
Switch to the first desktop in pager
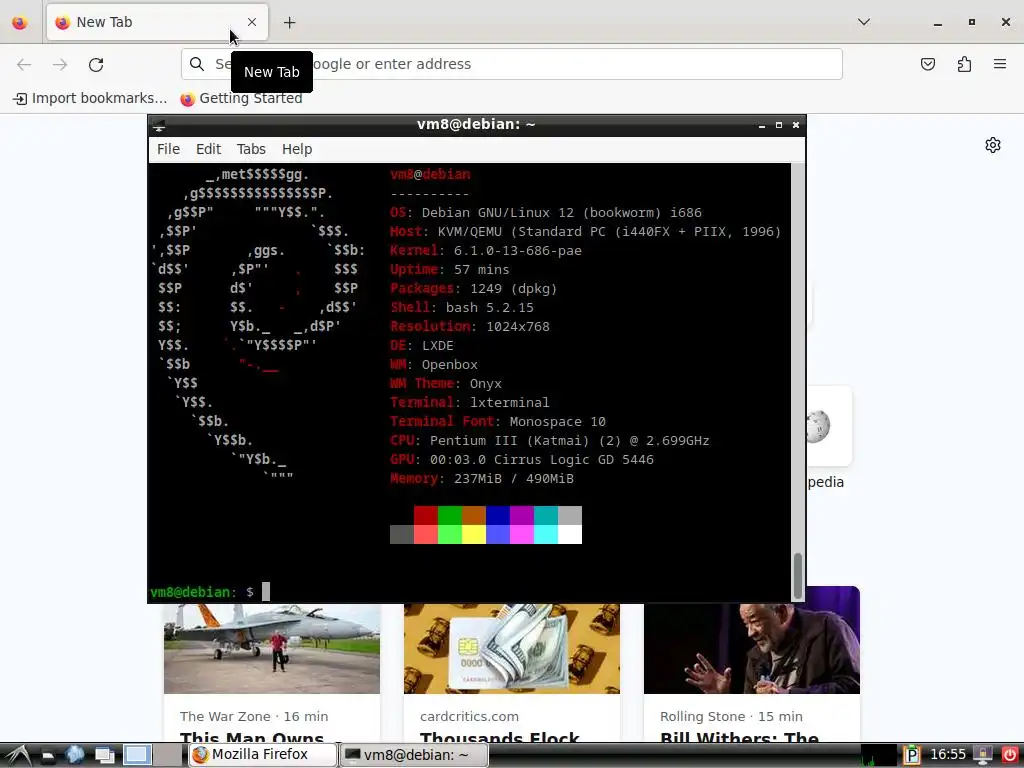[136, 755]
